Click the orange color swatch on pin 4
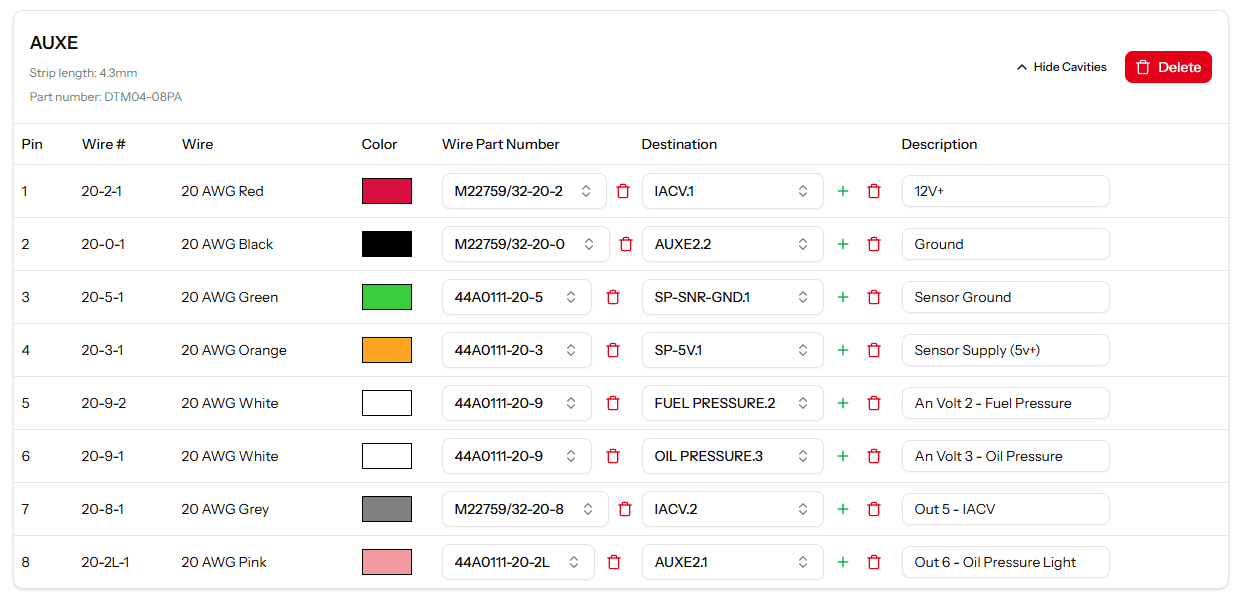This screenshot has width=1246, height=599. (386, 350)
